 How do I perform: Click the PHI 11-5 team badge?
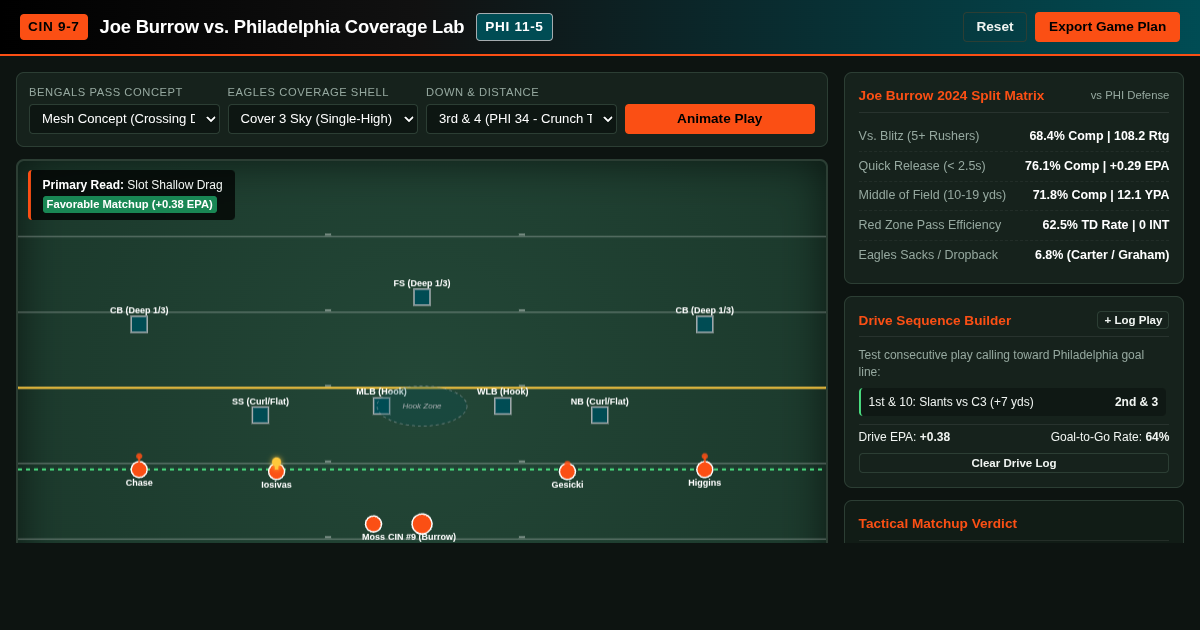click(x=514, y=27)
